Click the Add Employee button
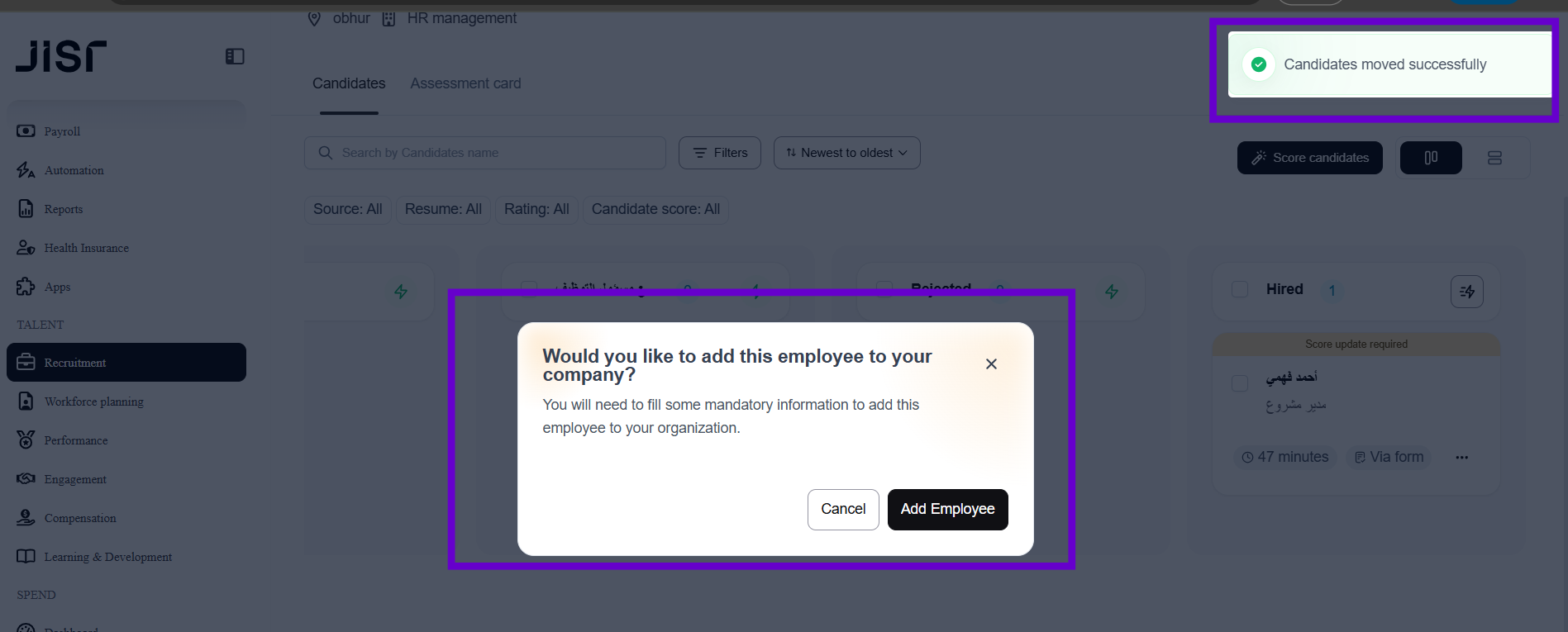Viewport: 1568px width, 632px height. [947, 509]
